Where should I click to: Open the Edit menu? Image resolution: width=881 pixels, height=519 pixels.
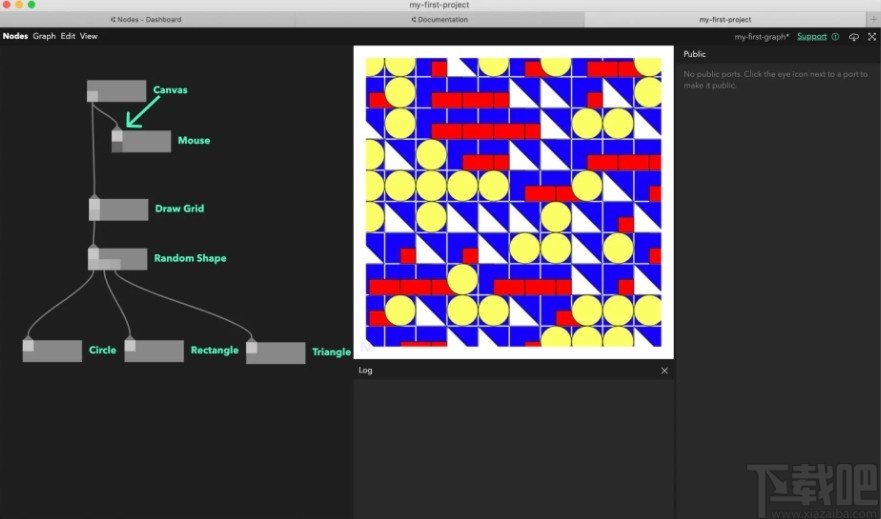coord(67,36)
